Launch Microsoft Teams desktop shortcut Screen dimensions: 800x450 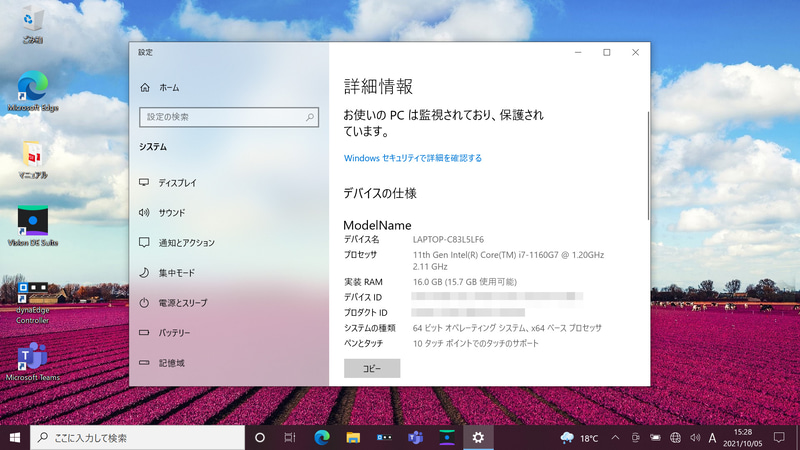point(33,361)
